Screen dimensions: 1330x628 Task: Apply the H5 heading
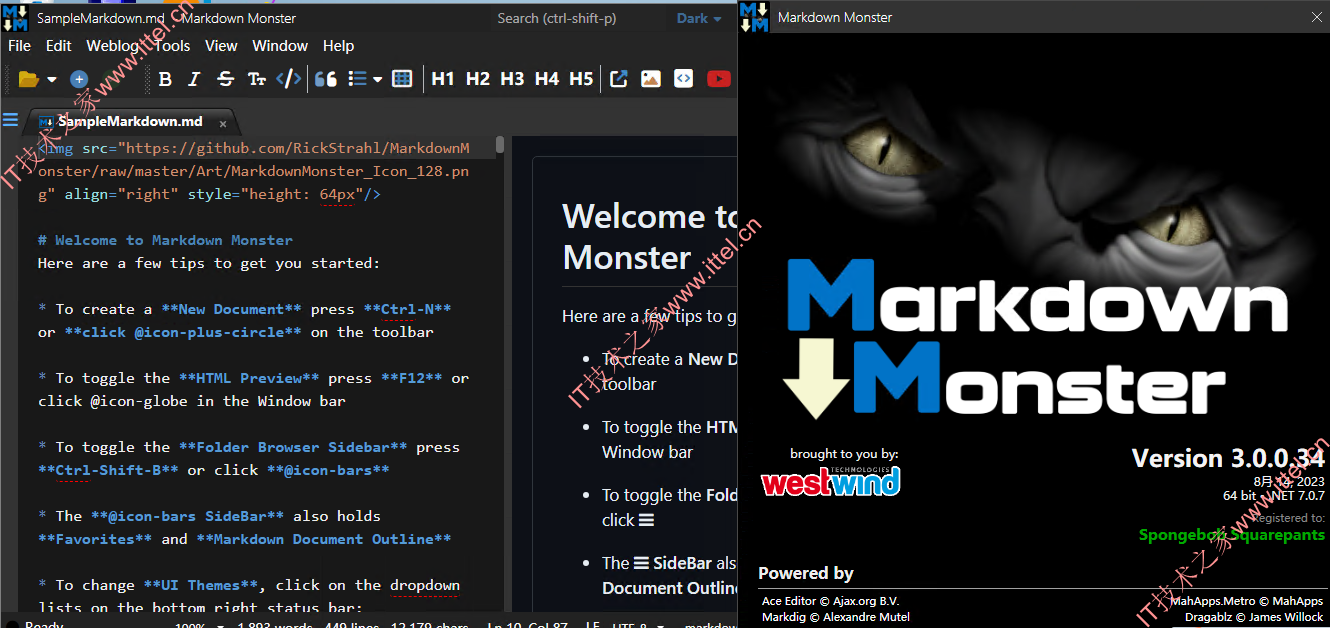[581, 79]
